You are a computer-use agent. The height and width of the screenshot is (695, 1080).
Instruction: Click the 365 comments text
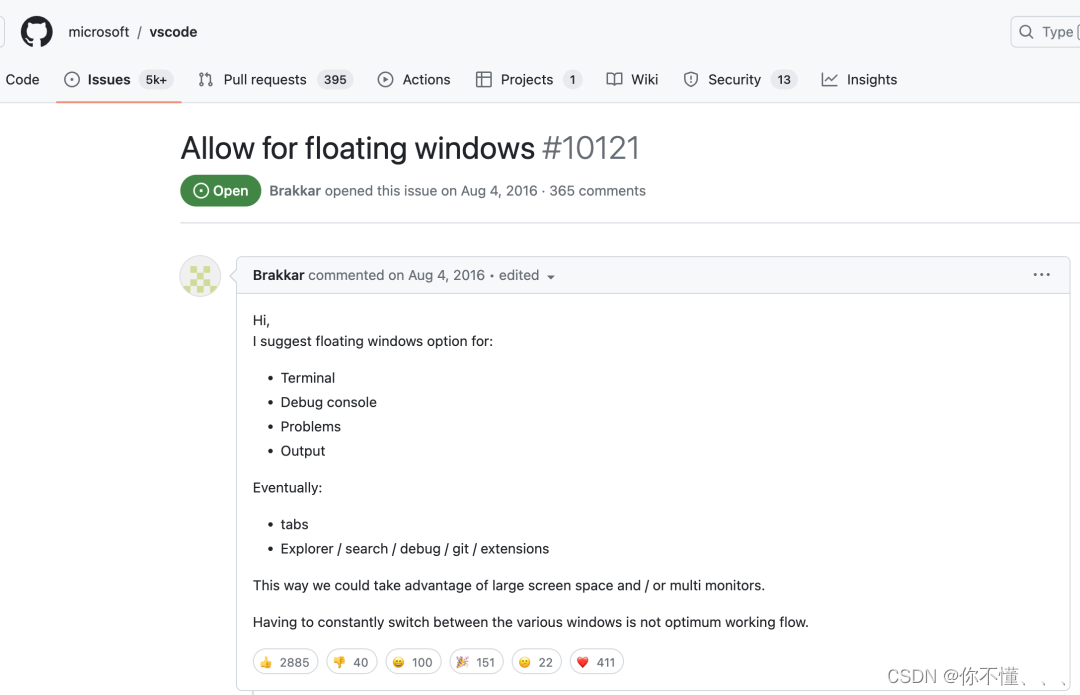click(x=597, y=191)
